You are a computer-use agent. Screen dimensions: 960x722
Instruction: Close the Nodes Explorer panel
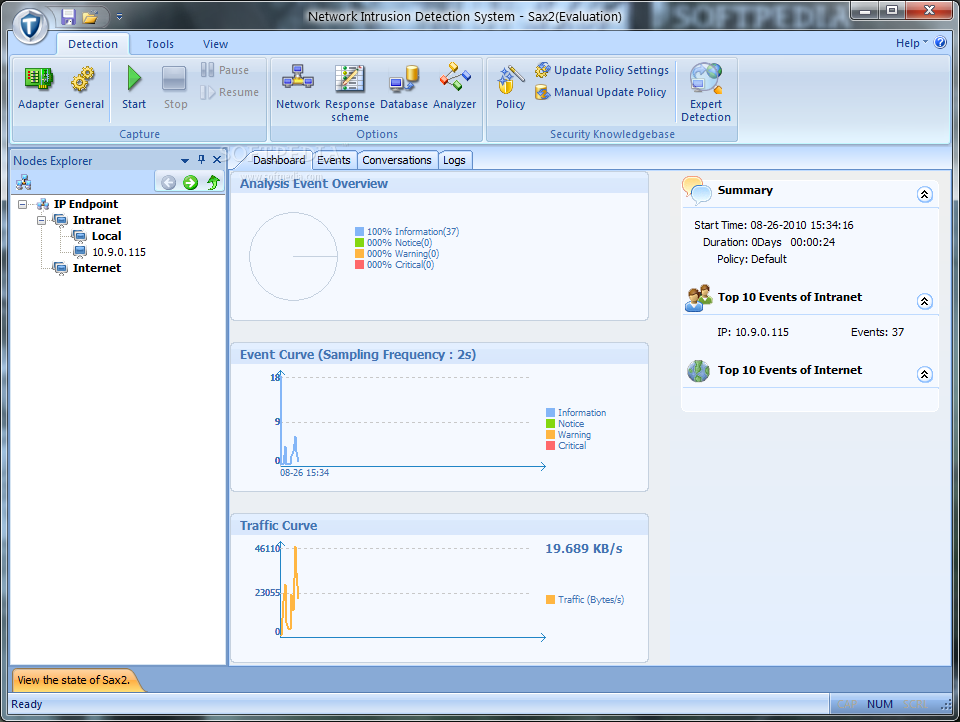(x=217, y=160)
